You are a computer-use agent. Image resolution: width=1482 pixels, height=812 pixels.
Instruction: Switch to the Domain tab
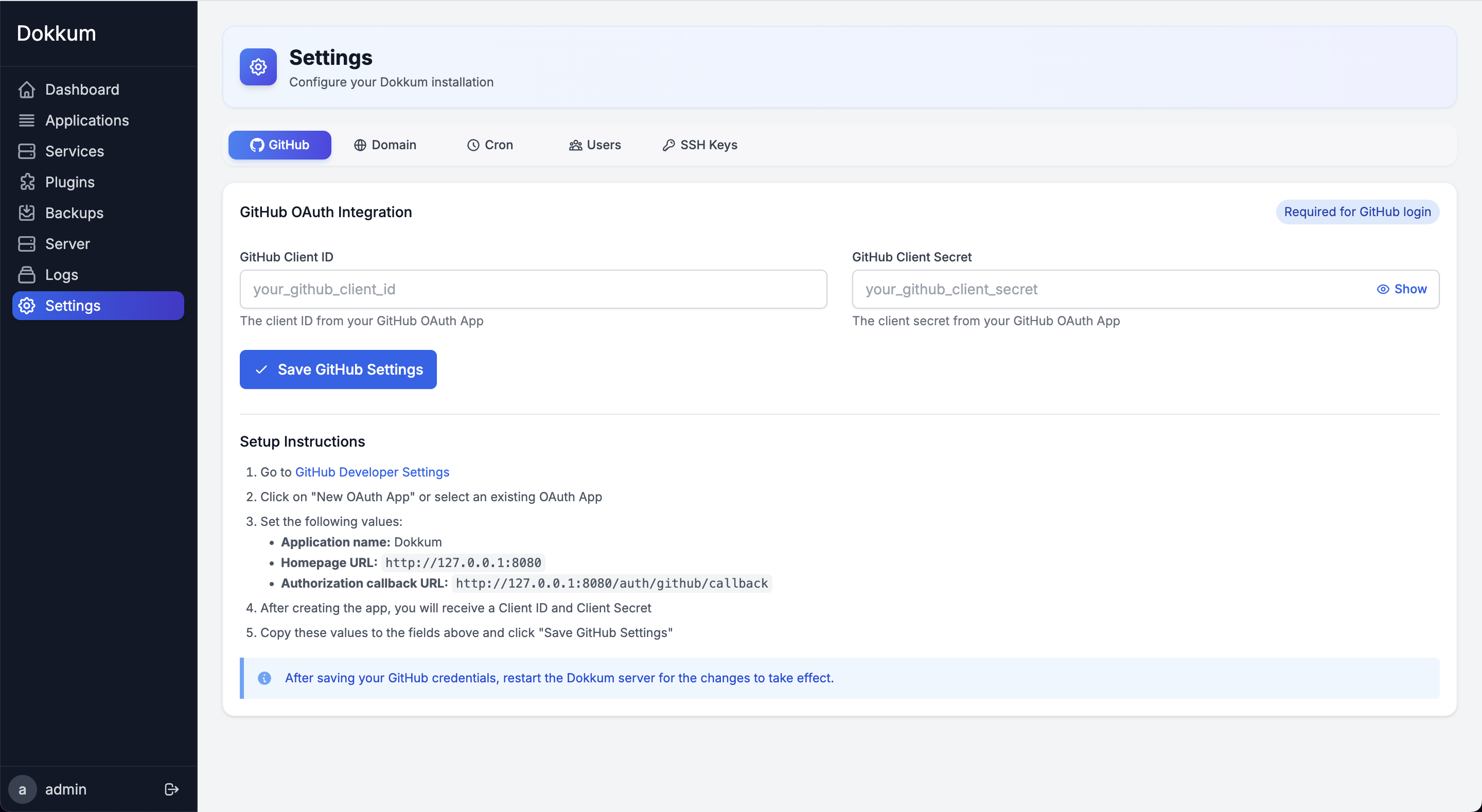(x=385, y=145)
